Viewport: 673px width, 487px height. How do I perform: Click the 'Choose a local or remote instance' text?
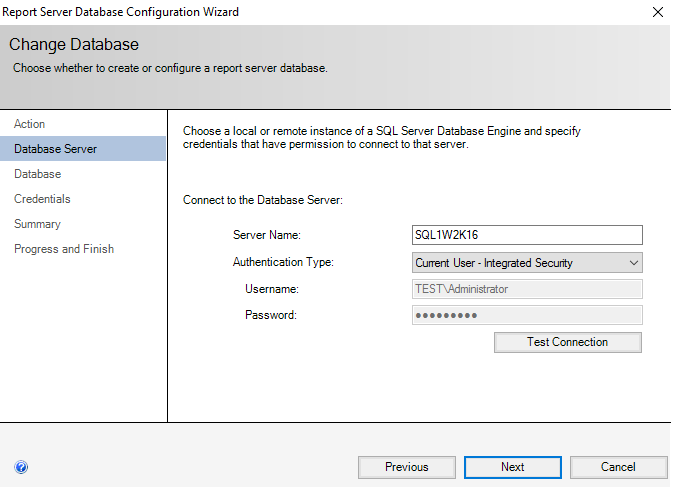click(382, 137)
